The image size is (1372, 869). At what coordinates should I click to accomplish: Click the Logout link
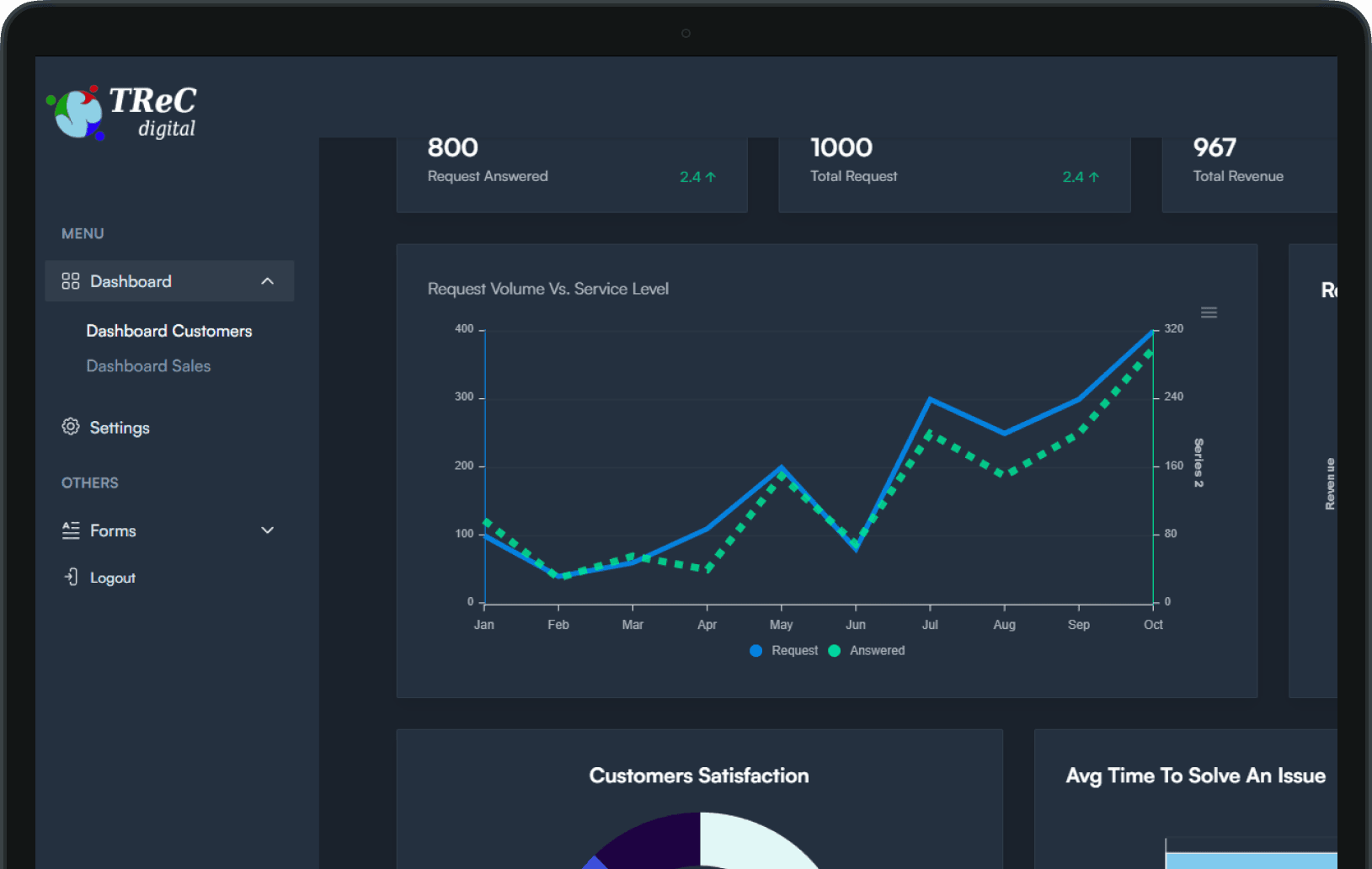(x=113, y=578)
